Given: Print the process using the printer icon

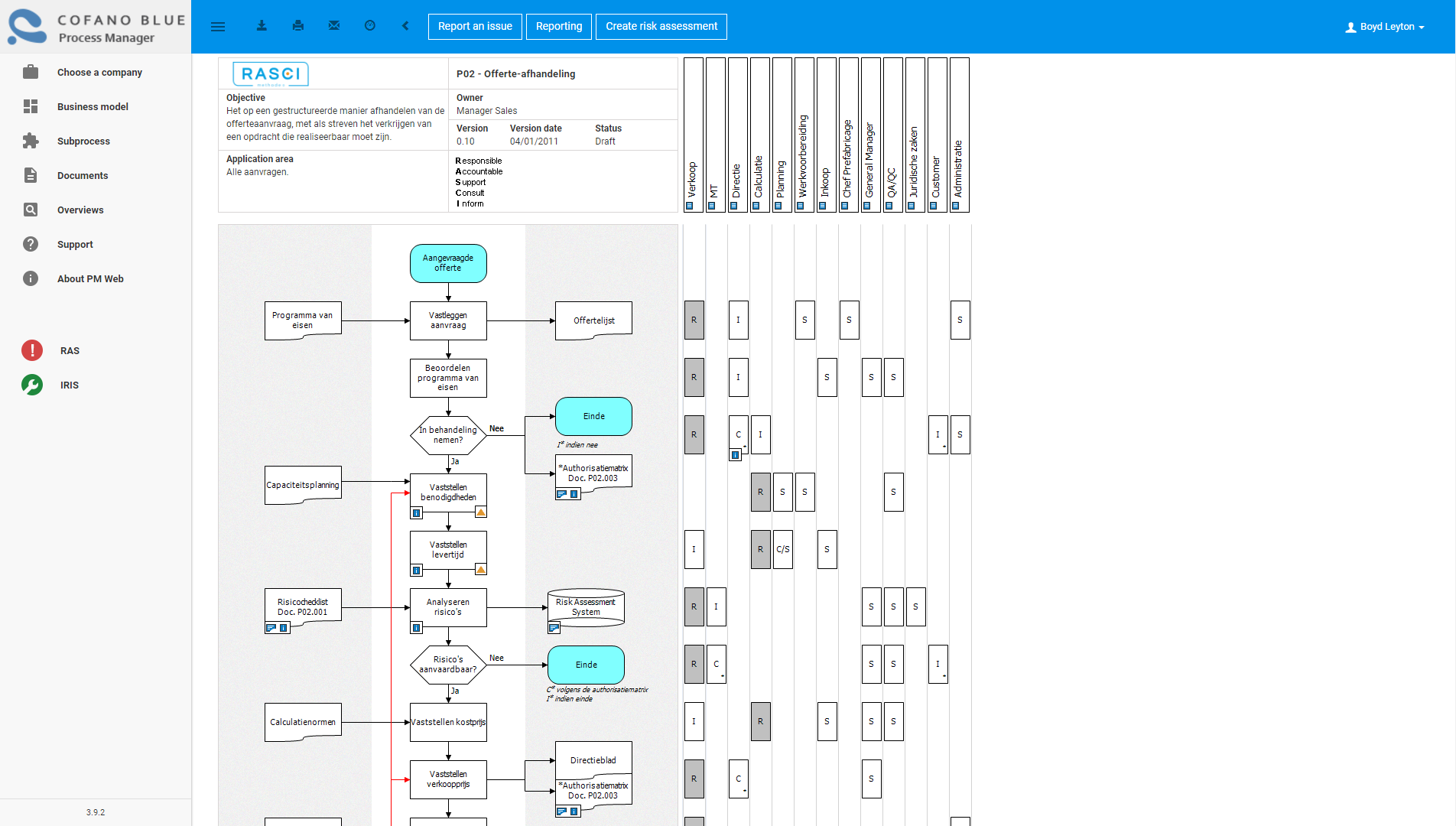Looking at the screenshot, I should (298, 26).
